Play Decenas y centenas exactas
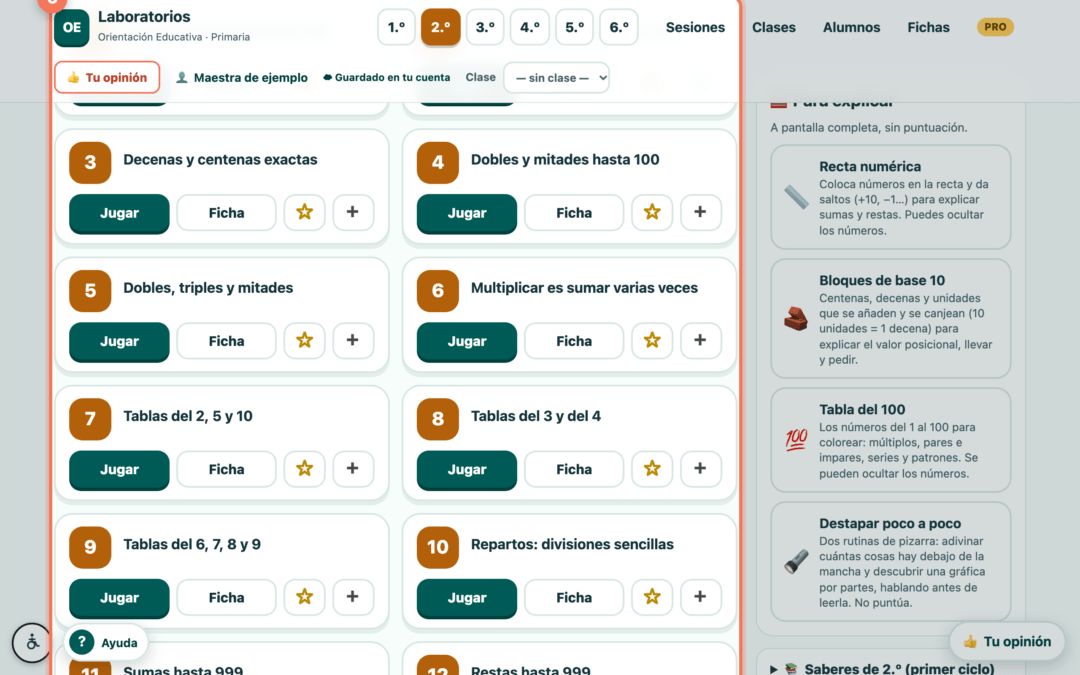This screenshot has width=1080, height=675. click(x=119, y=213)
